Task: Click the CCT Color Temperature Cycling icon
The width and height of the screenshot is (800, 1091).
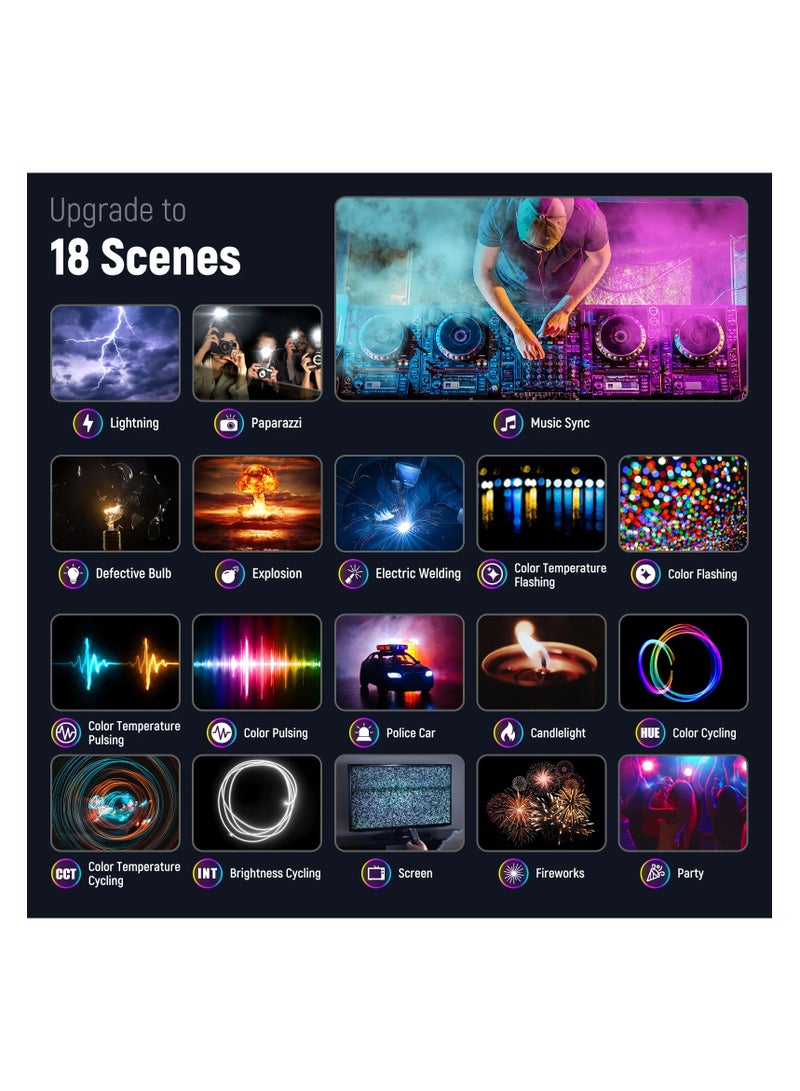Action: coord(66,873)
